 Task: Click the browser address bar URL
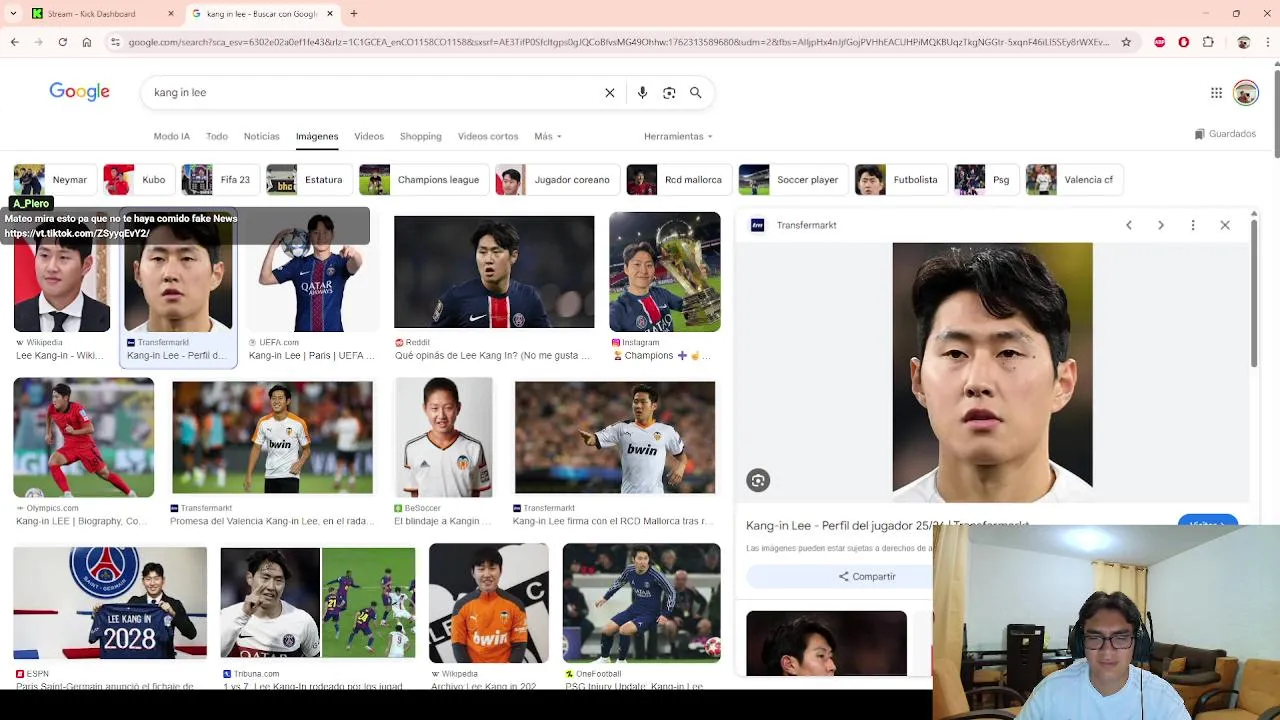click(618, 42)
